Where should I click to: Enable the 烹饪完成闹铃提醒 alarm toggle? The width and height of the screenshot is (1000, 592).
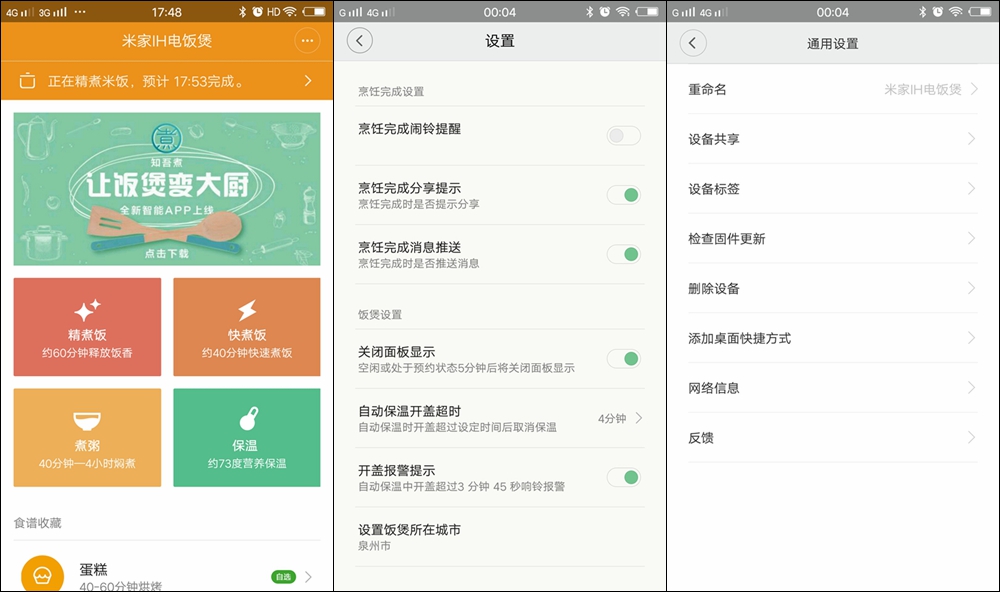tap(623, 134)
